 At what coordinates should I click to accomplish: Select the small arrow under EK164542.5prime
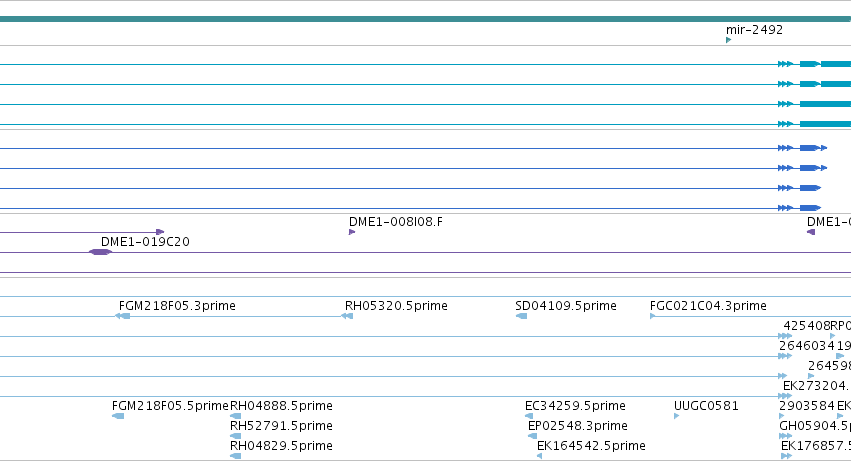click(x=539, y=456)
